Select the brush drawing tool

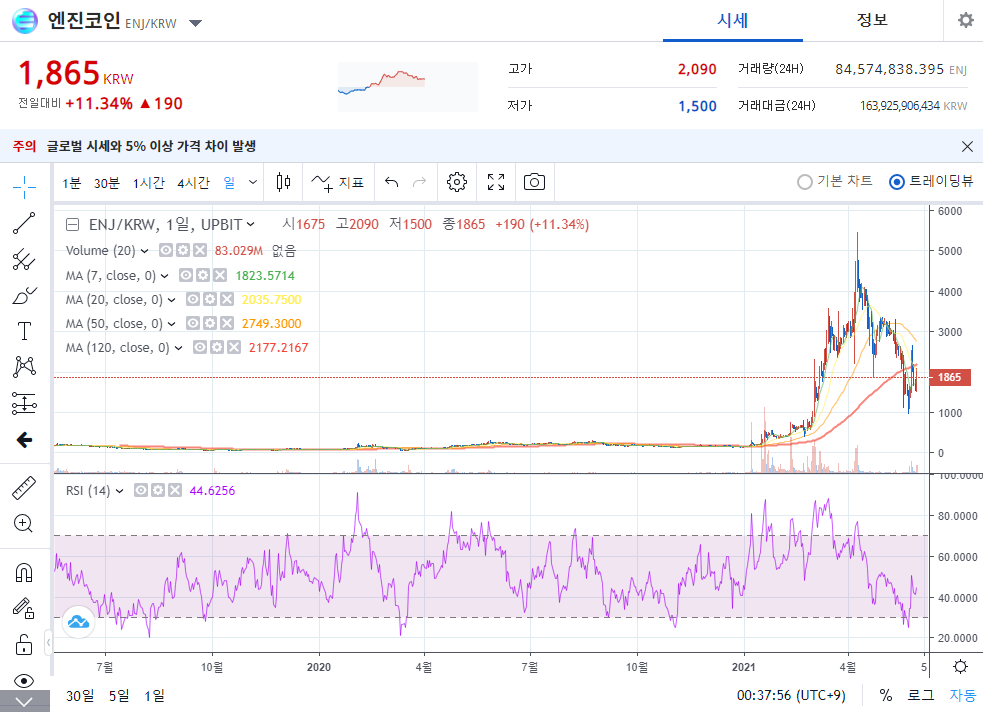tap(24, 295)
